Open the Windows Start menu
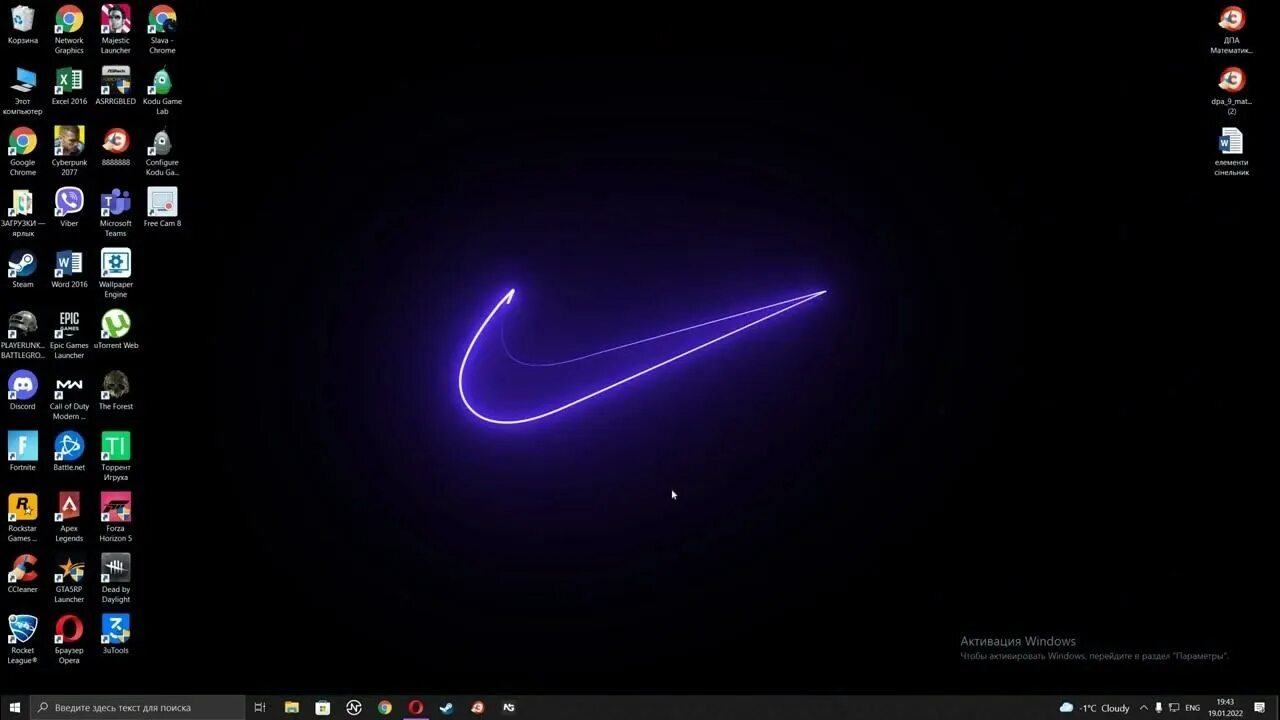 click(15, 707)
